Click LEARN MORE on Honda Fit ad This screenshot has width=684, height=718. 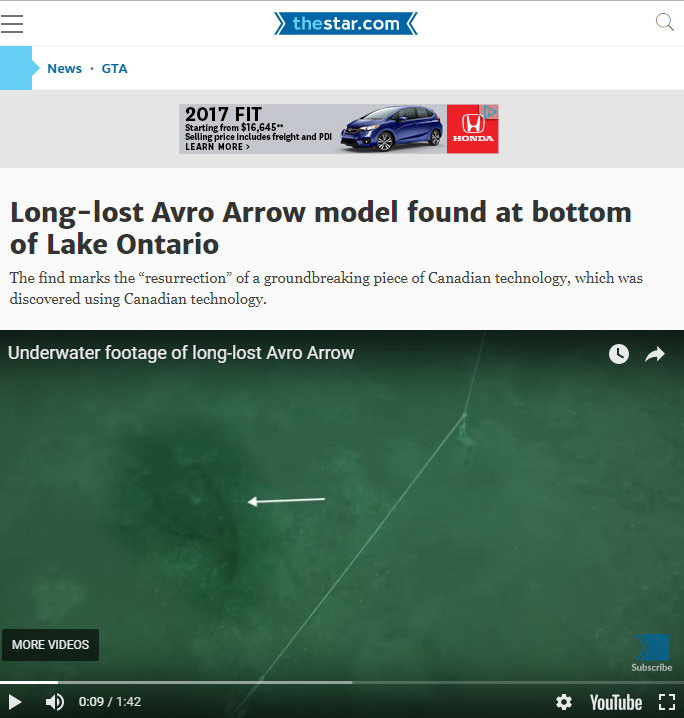(x=217, y=147)
